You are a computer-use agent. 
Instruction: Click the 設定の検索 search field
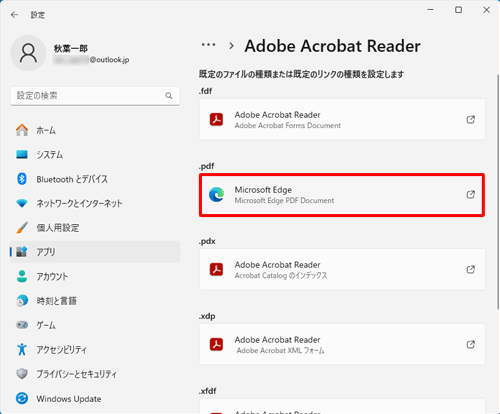95,96
